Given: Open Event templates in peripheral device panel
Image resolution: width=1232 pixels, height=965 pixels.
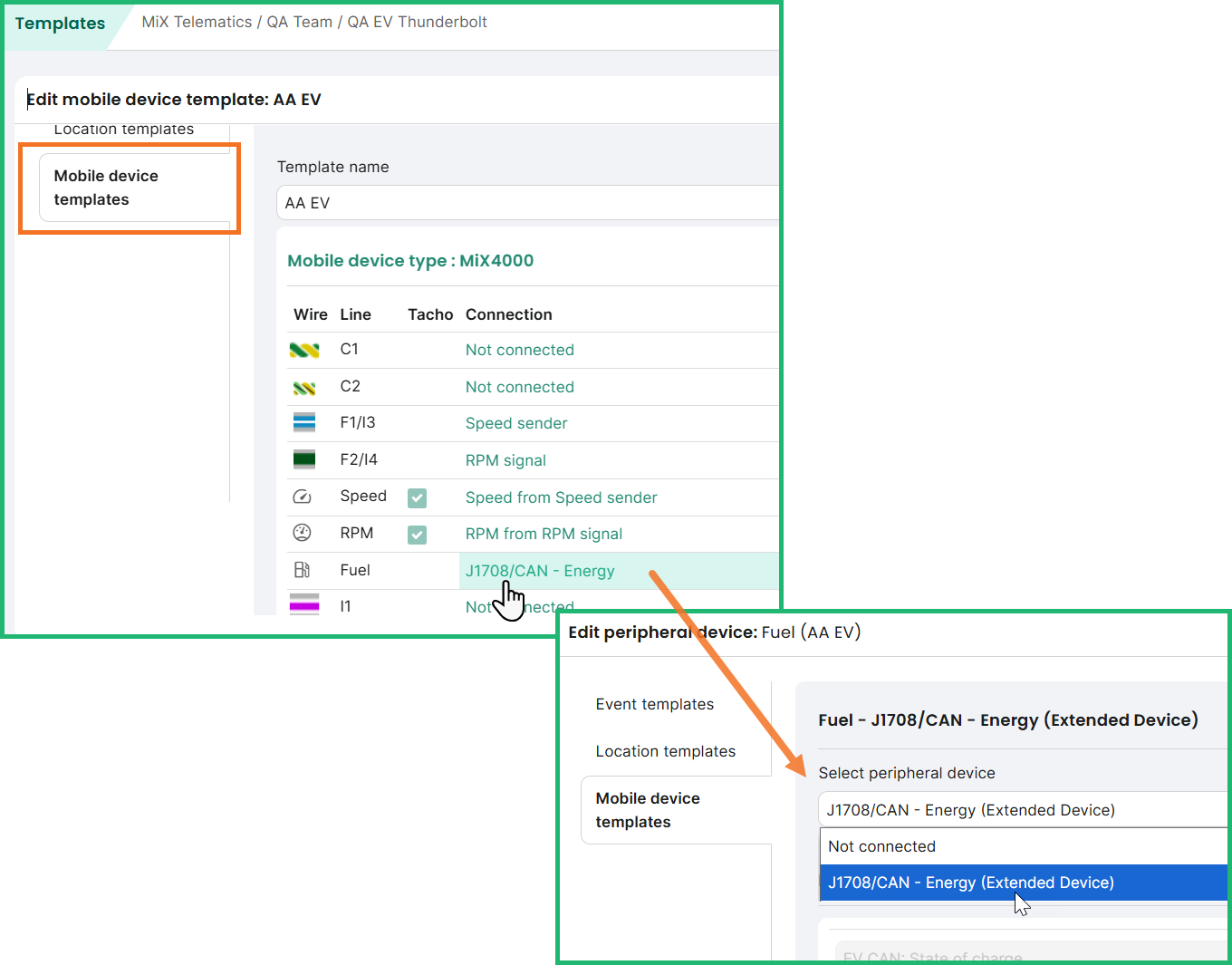Looking at the screenshot, I should click(655, 704).
